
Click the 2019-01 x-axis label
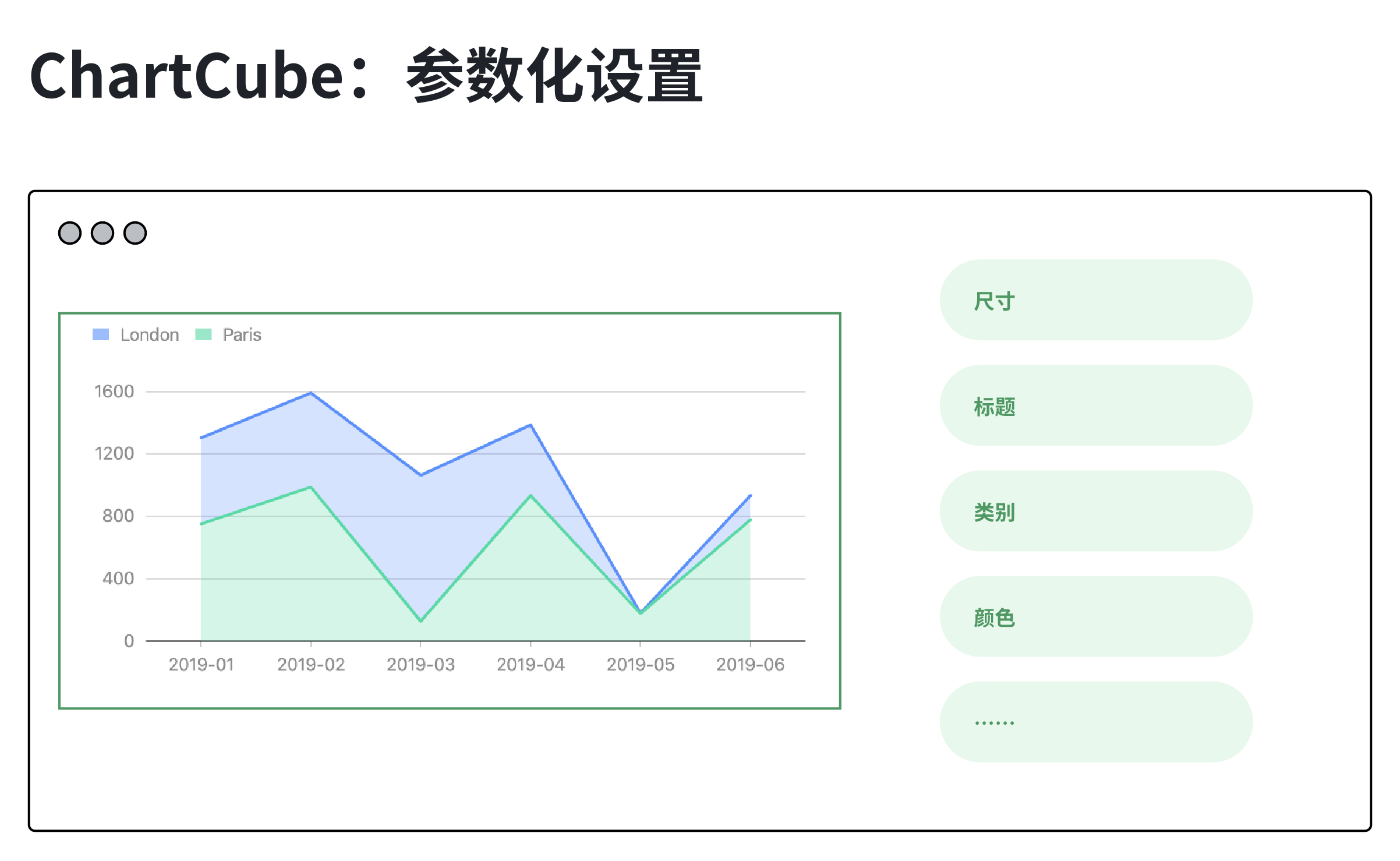(x=201, y=665)
